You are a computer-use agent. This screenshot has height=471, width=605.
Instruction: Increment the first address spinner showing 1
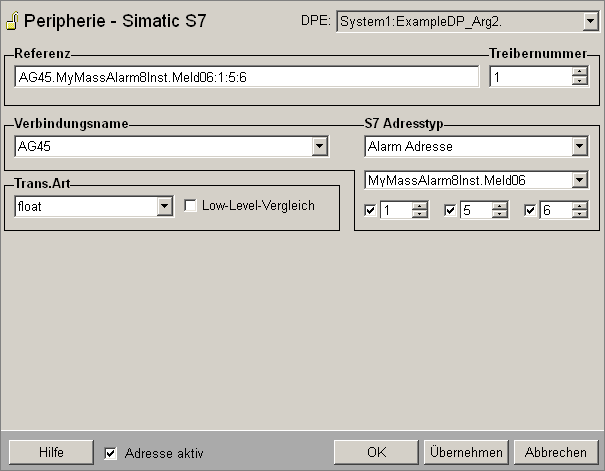click(x=420, y=205)
